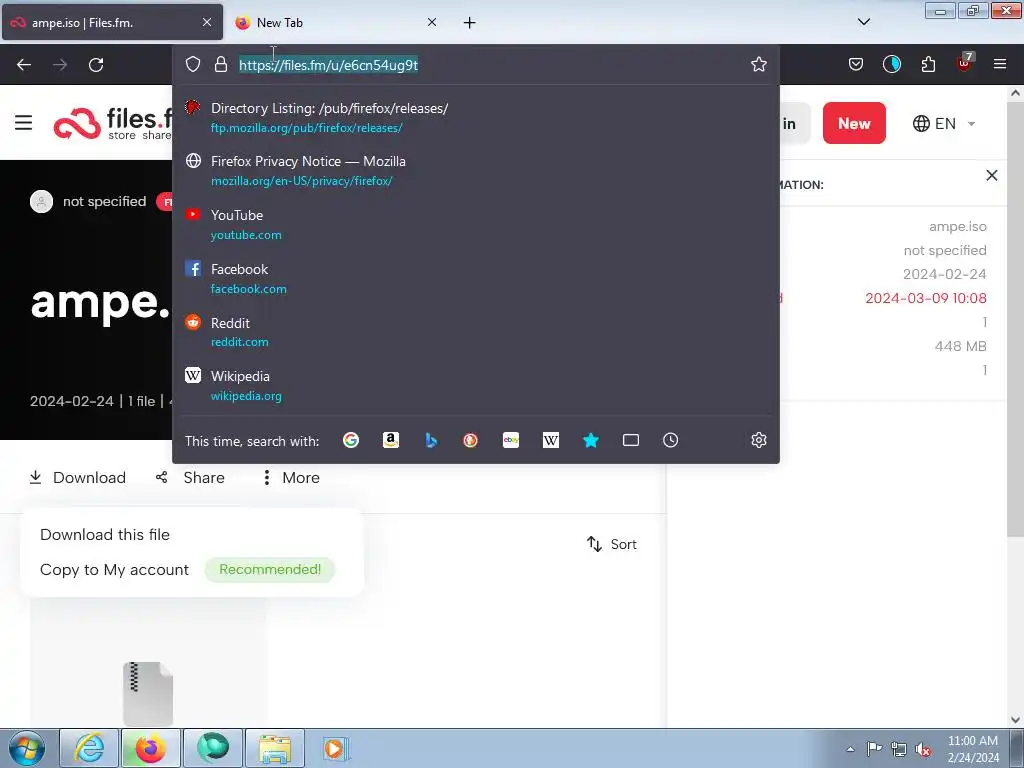Reload the current page
Viewport: 1024px width, 768px height.
coord(96,65)
